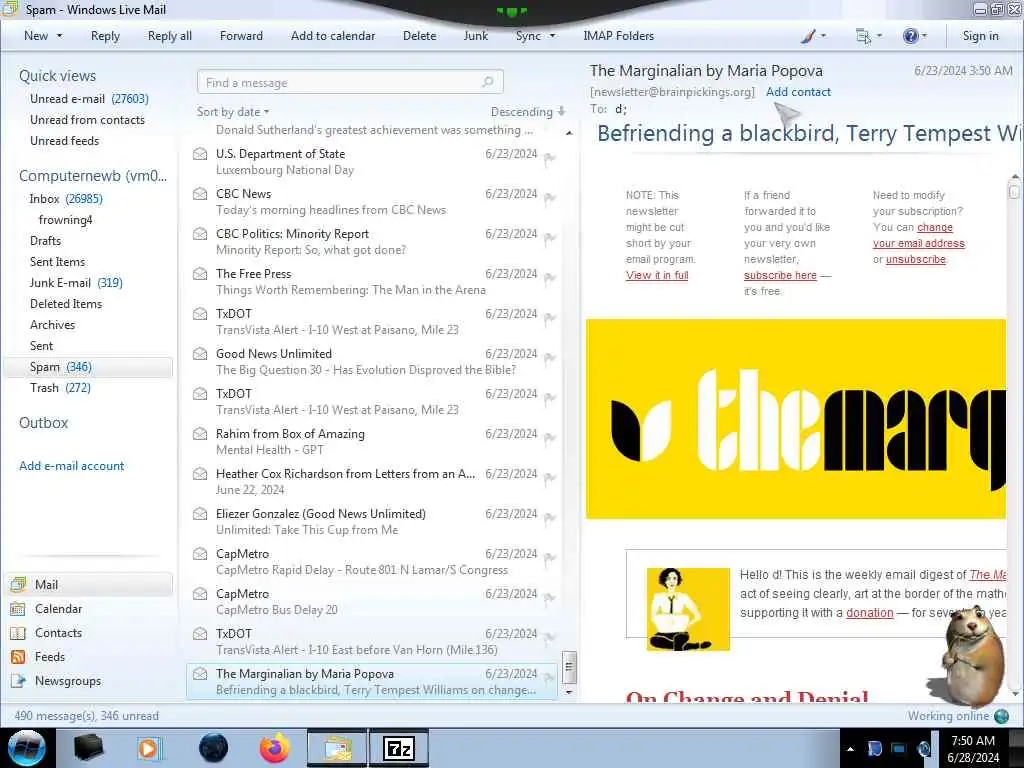Viewport: 1024px width, 768px height.
Task: Click Delete in the toolbar
Action: [x=419, y=36]
